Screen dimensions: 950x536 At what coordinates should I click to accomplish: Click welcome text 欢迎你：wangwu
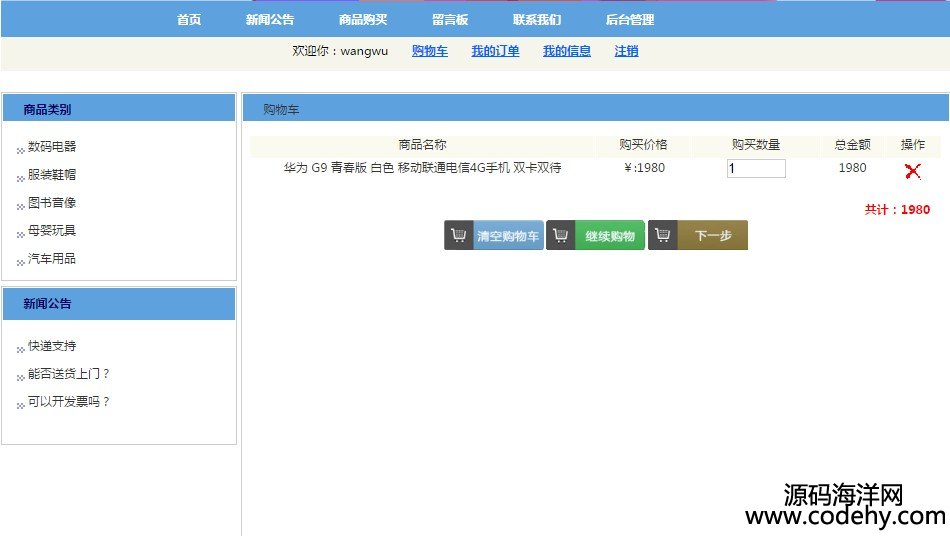pos(340,51)
